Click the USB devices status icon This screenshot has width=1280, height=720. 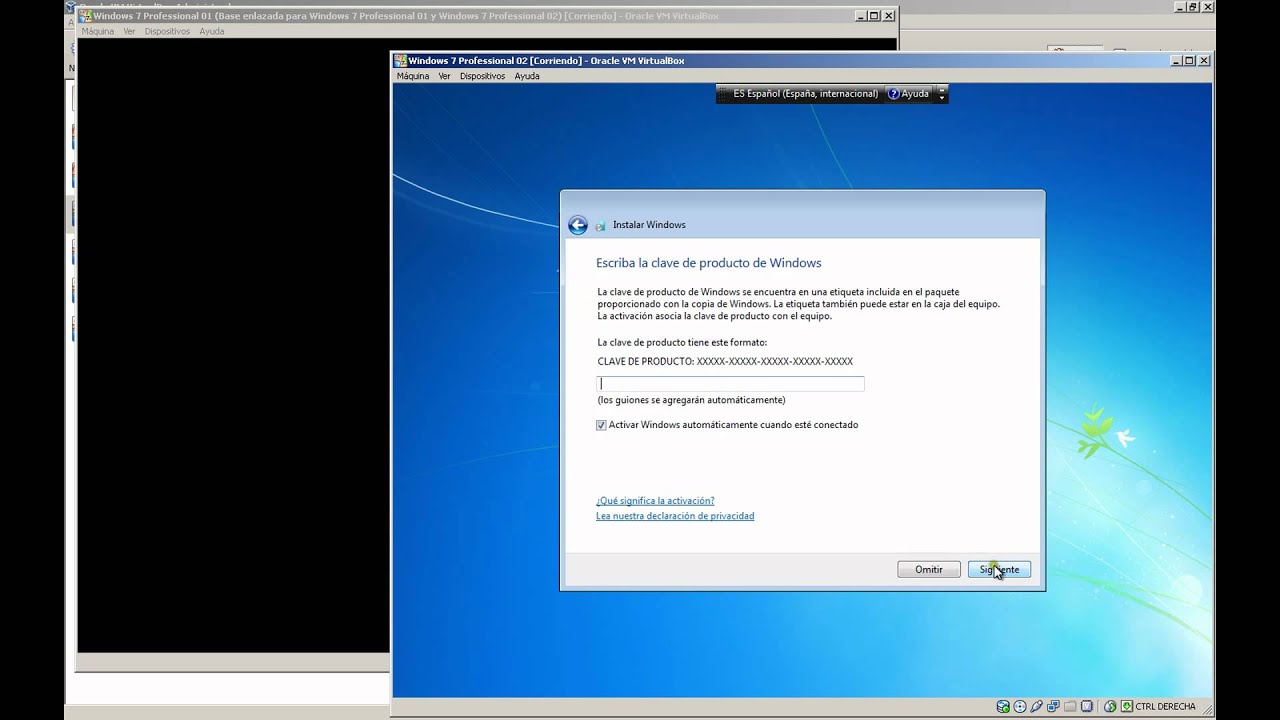tap(1037, 706)
